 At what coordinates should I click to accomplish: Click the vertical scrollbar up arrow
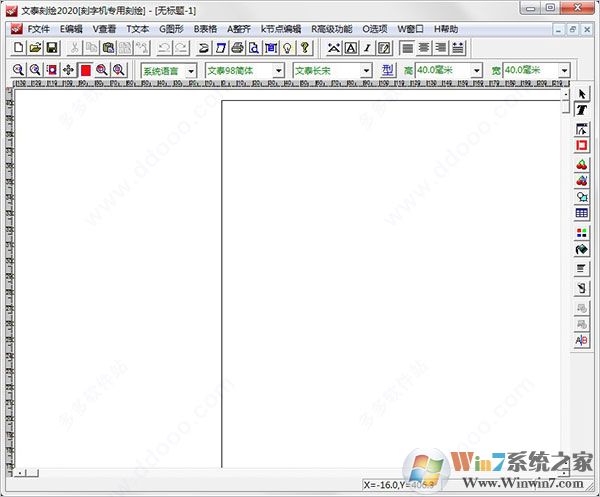point(566,94)
